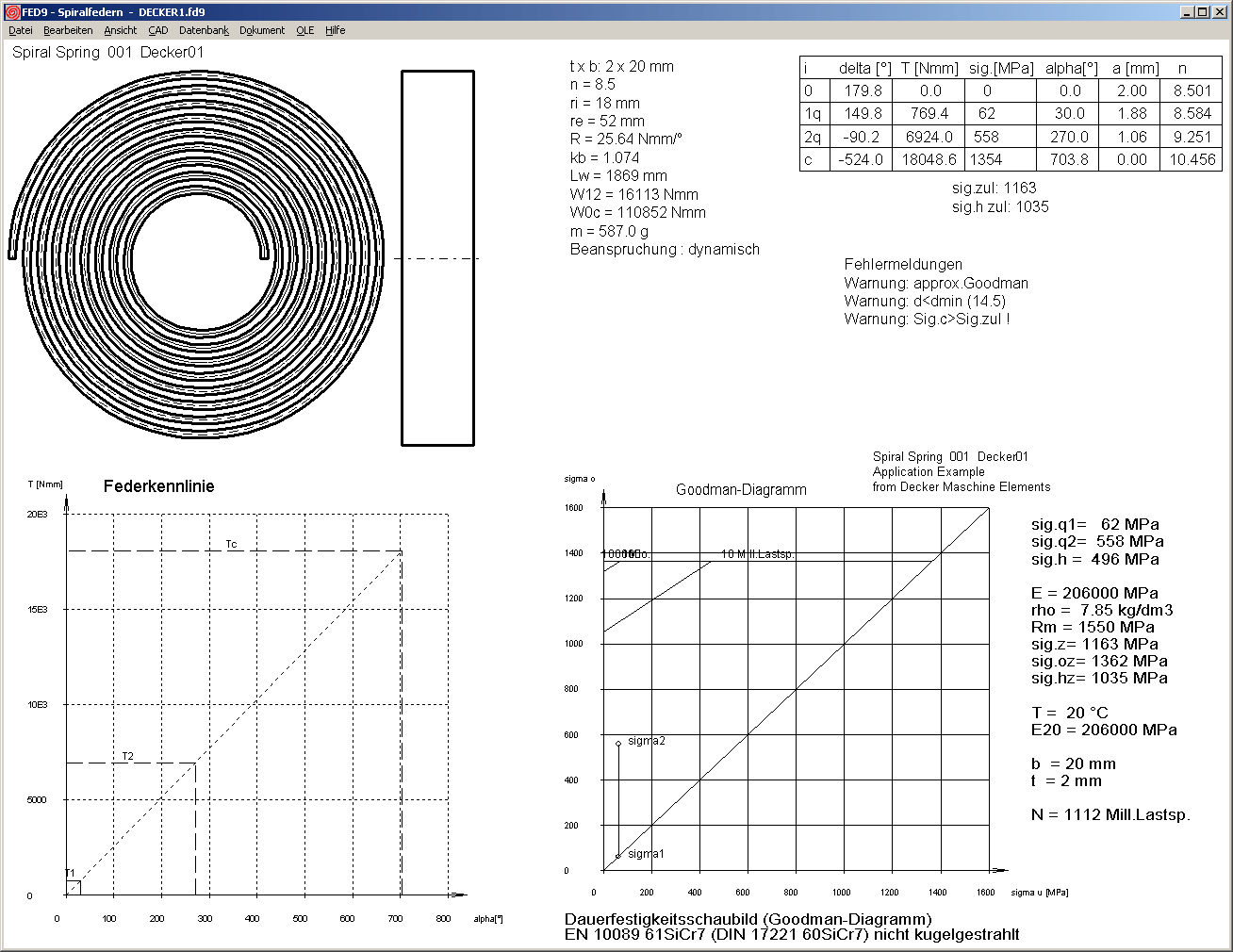Click the Tc label on the spring characteristic
The width and height of the screenshot is (1233, 952).
231,544
